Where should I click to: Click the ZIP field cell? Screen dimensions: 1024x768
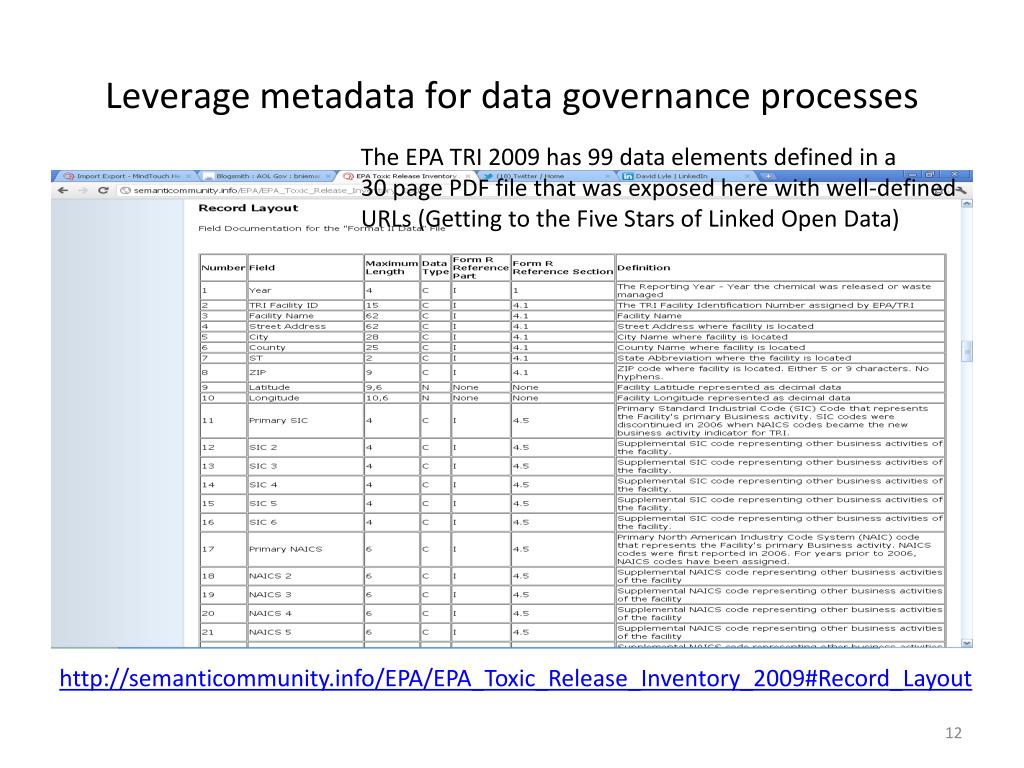pyautogui.click(x=305, y=373)
